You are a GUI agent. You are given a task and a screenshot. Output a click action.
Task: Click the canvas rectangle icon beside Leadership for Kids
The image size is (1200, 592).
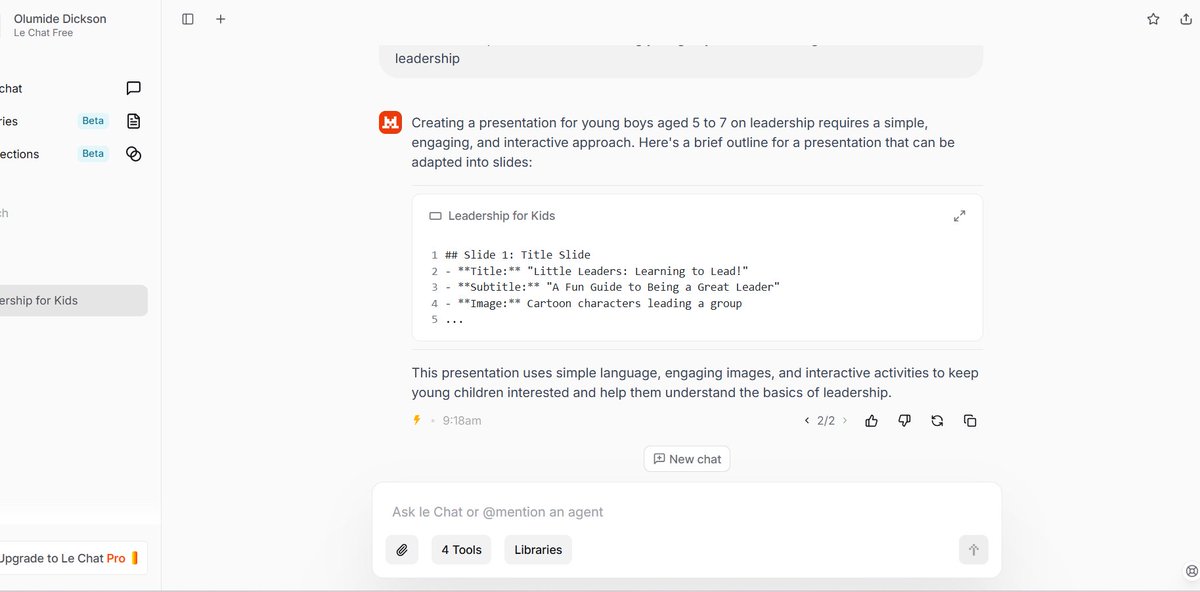(x=435, y=216)
